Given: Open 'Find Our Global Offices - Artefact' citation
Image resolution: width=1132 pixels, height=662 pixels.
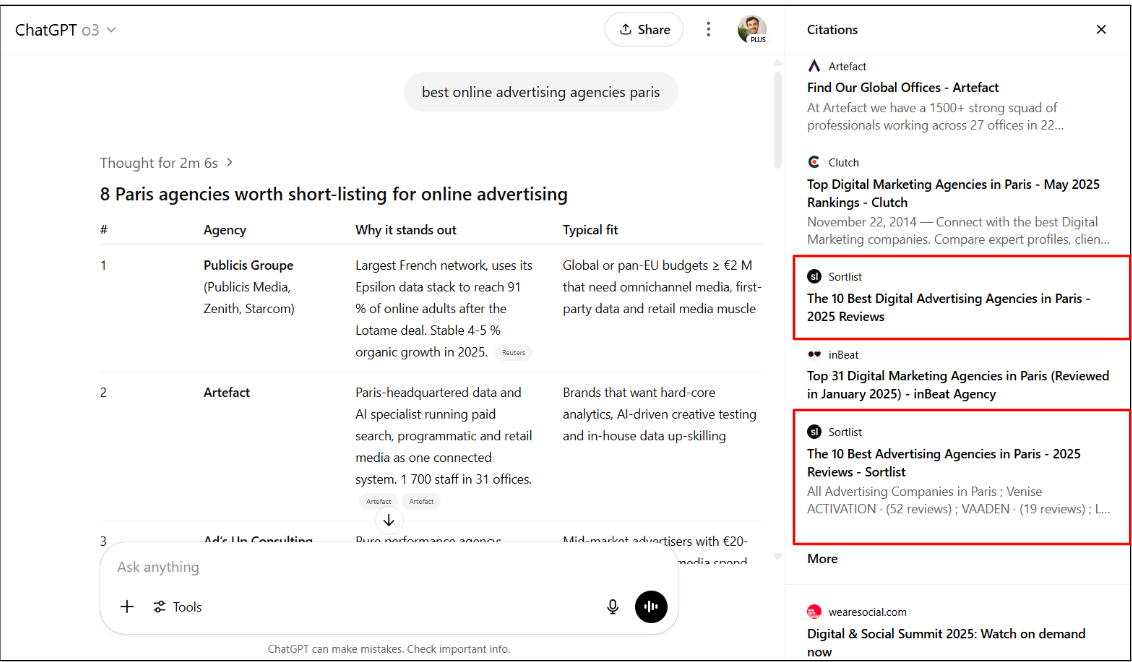Looking at the screenshot, I should click(902, 87).
